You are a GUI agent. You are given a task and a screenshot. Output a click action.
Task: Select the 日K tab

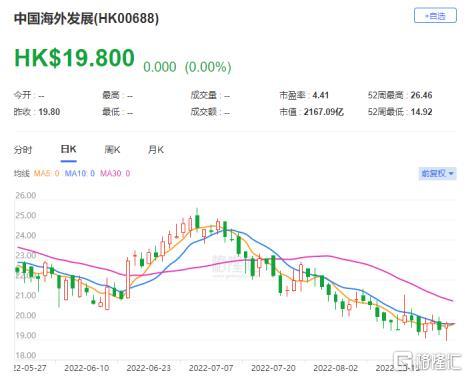coord(69,149)
